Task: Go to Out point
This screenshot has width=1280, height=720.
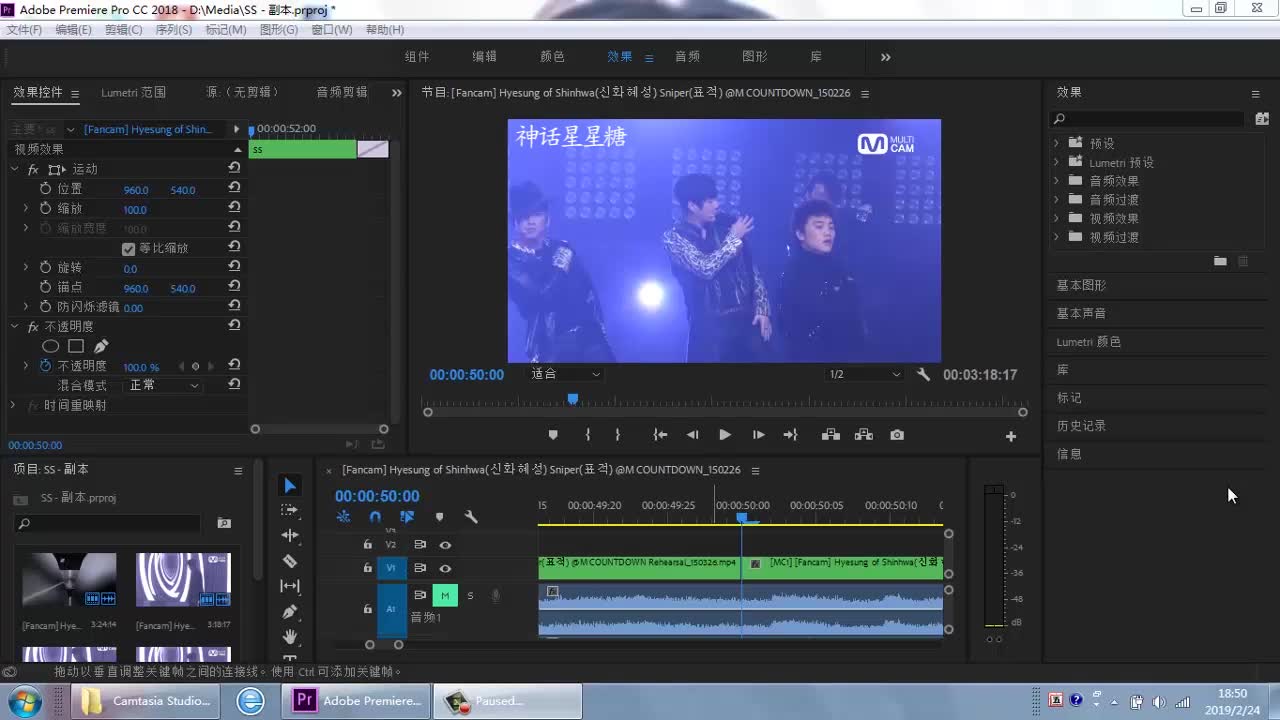Action: 790,435
